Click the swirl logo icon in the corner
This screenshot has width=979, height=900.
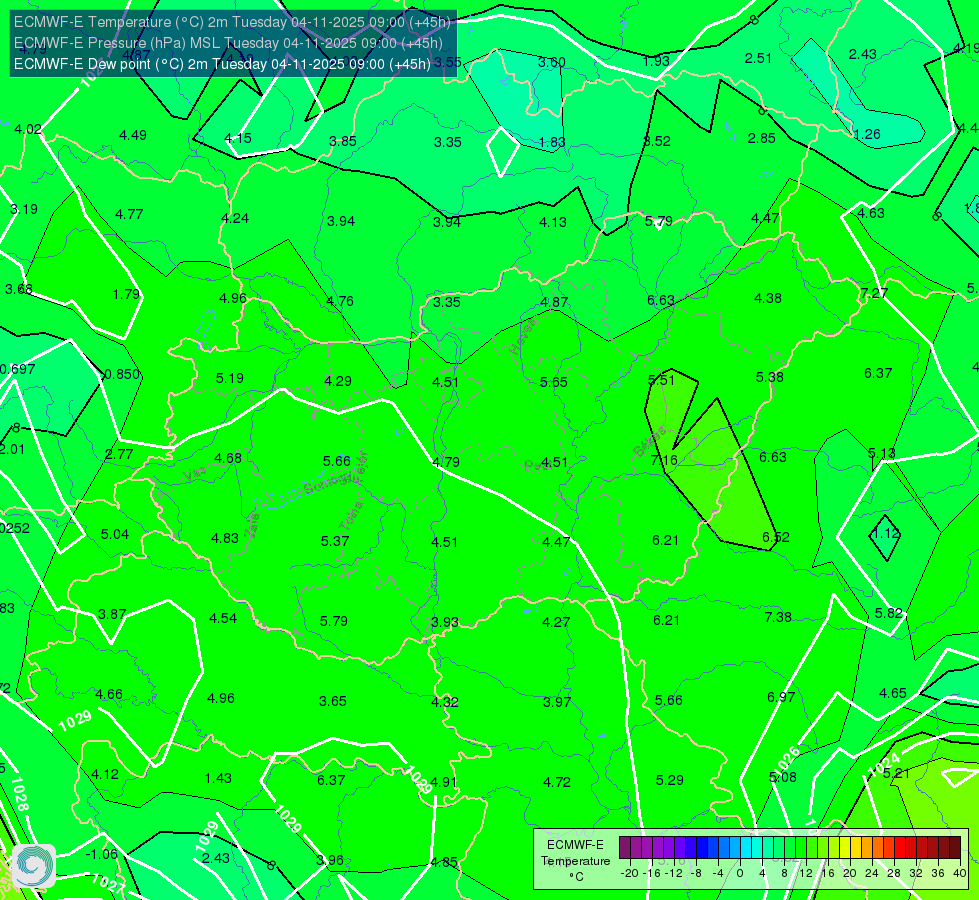point(34,866)
